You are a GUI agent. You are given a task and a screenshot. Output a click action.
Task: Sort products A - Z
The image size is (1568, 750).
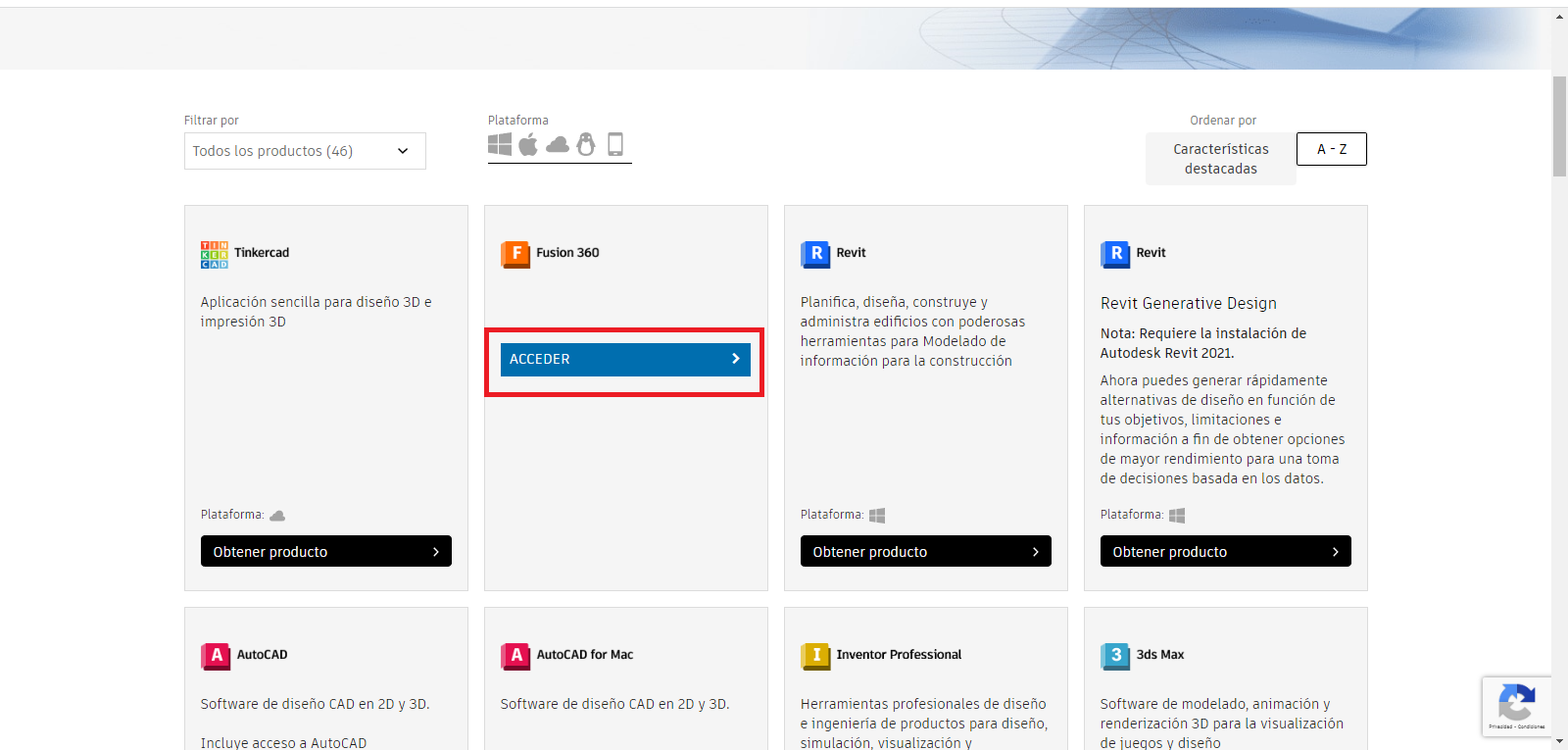tap(1332, 149)
